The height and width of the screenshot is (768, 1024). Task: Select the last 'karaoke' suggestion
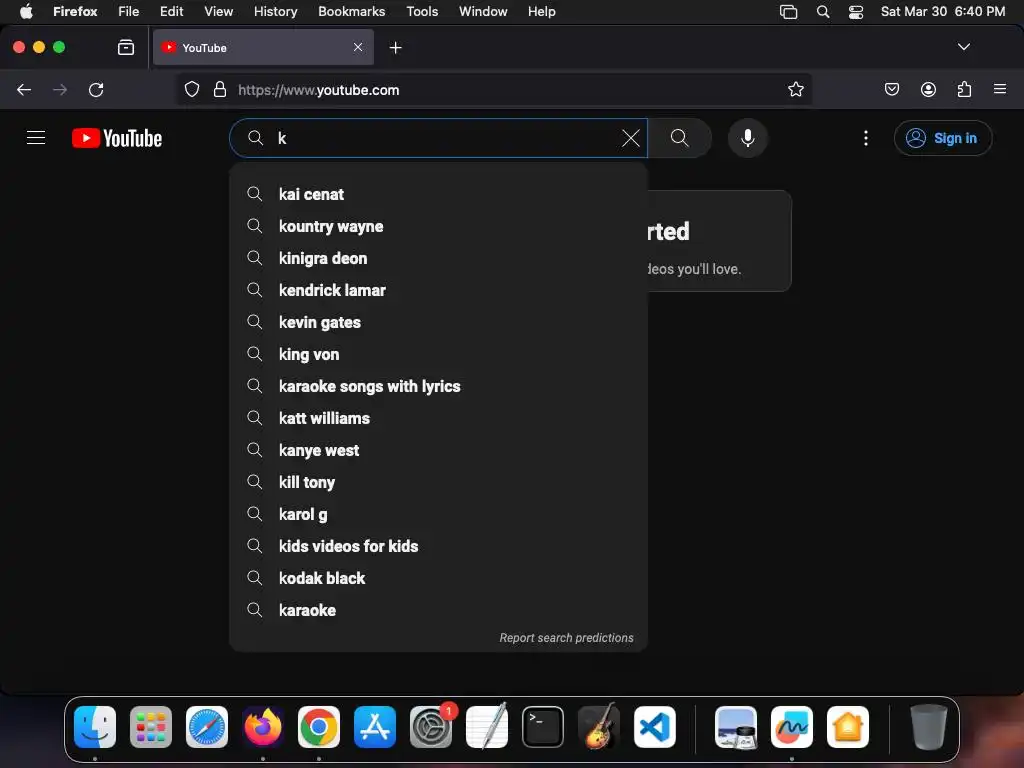[438, 610]
